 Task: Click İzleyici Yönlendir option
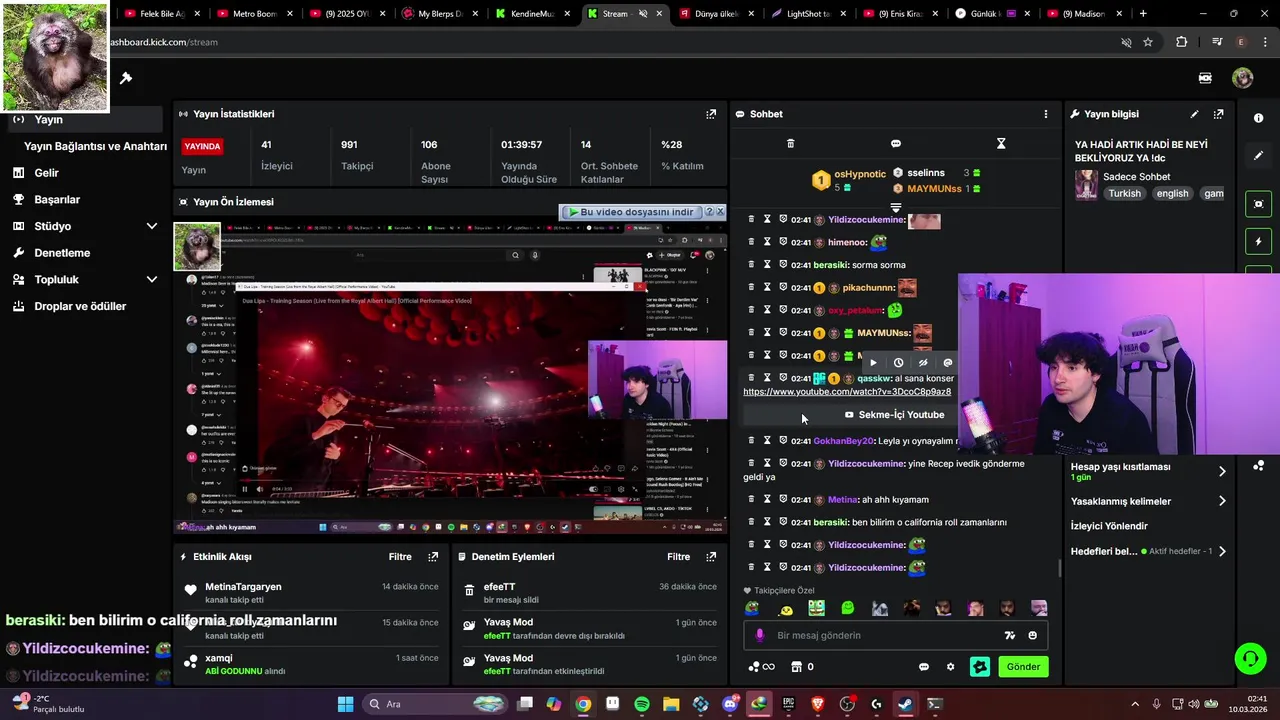pyautogui.click(x=1109, y=526)
